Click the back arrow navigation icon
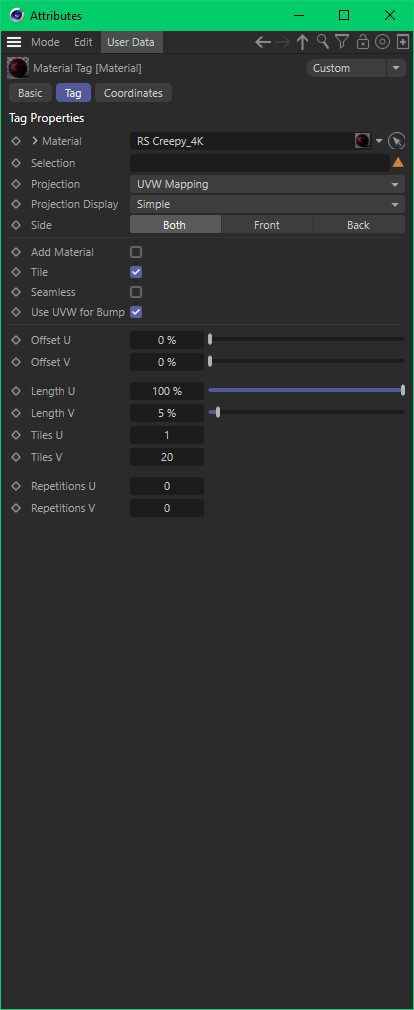 pyautogui.click(x=263, y=43)
